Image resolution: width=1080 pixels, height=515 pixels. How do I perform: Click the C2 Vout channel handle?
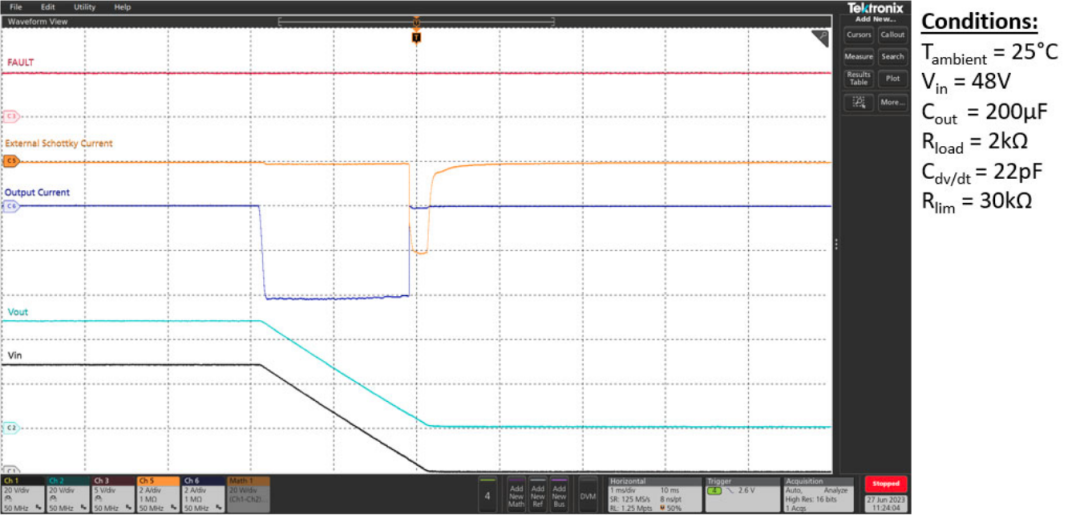point(11,427)
